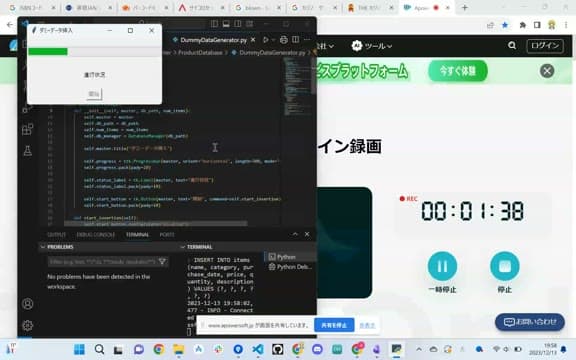
Task: Expand the ツール navigation dropdown
Action: 372,46
